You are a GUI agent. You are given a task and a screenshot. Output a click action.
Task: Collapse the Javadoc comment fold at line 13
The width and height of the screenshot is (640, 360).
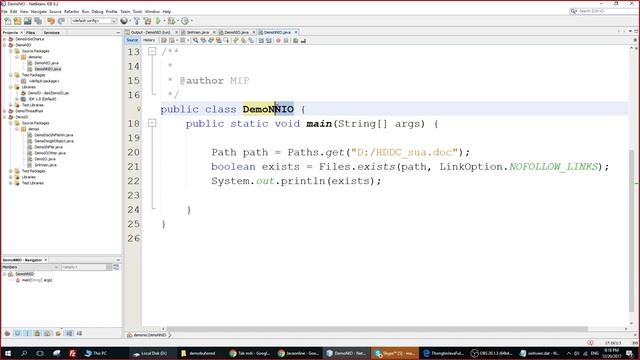[x=152, y=51]
